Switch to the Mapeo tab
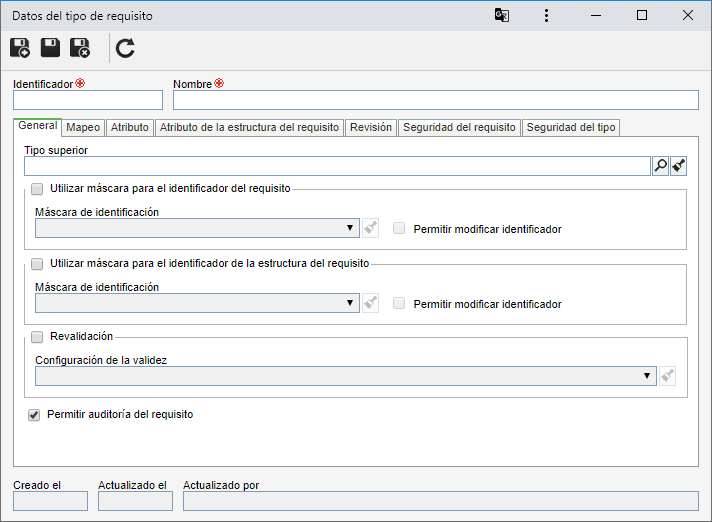 [x=83, y=128]
